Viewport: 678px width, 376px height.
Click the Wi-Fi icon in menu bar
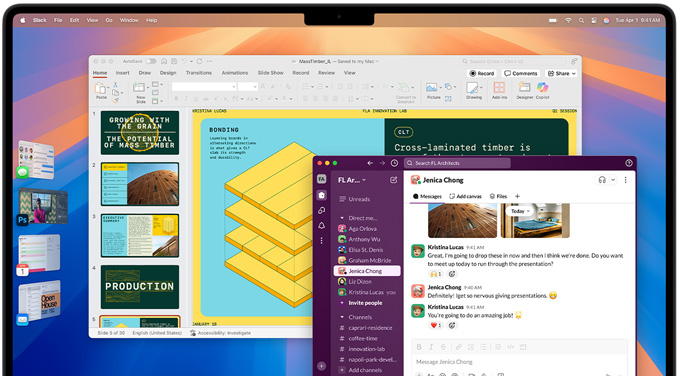568,20
